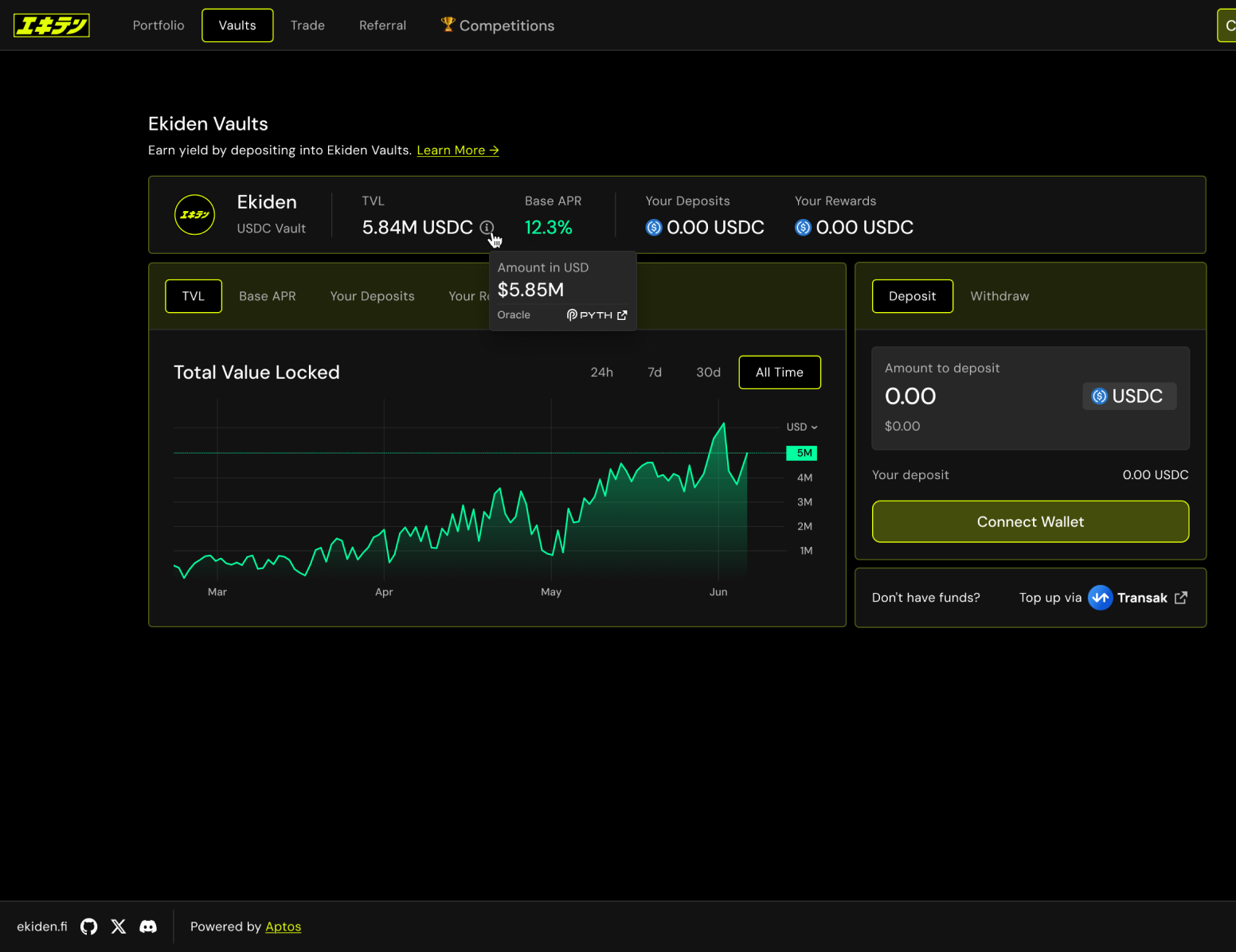This screenshot has height=952, width=1236.
Task: Click the partially visible top-right header button
Action: coord(1226,25)
